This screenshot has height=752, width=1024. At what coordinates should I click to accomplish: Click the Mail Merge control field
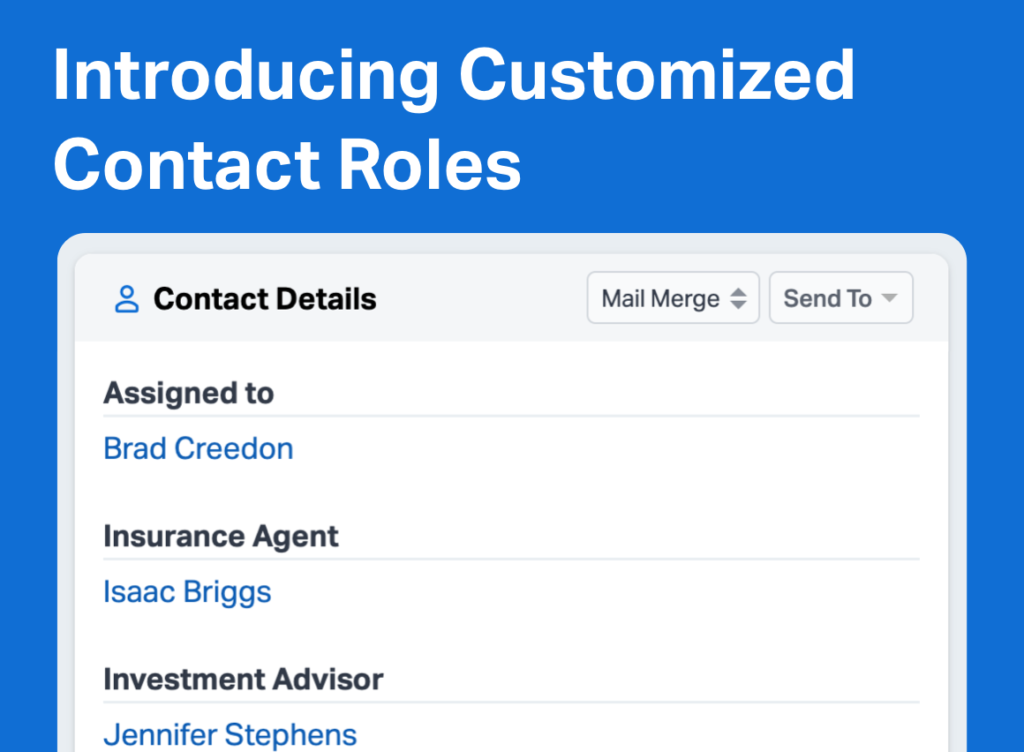(x=672, y=297)
